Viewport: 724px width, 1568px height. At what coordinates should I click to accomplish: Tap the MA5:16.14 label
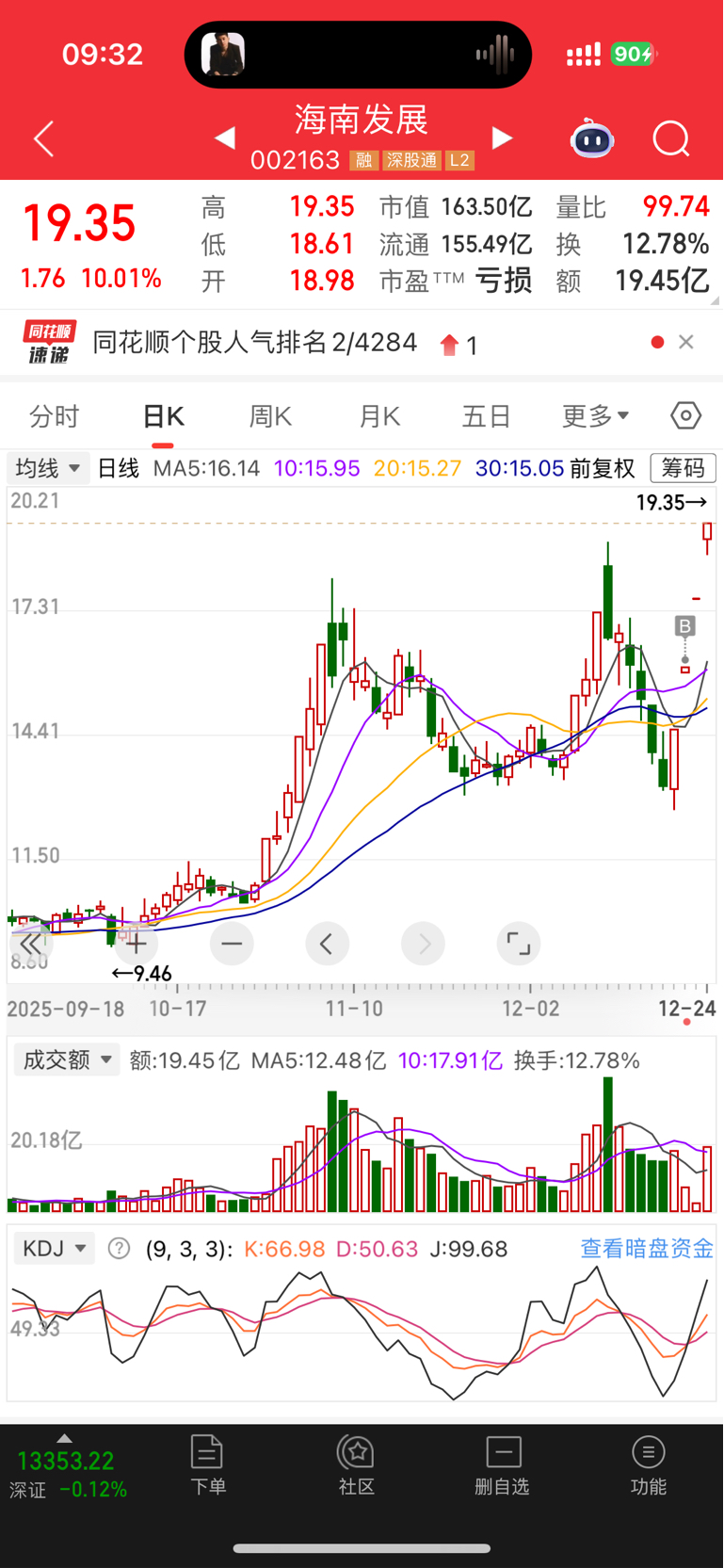(206, 468)
